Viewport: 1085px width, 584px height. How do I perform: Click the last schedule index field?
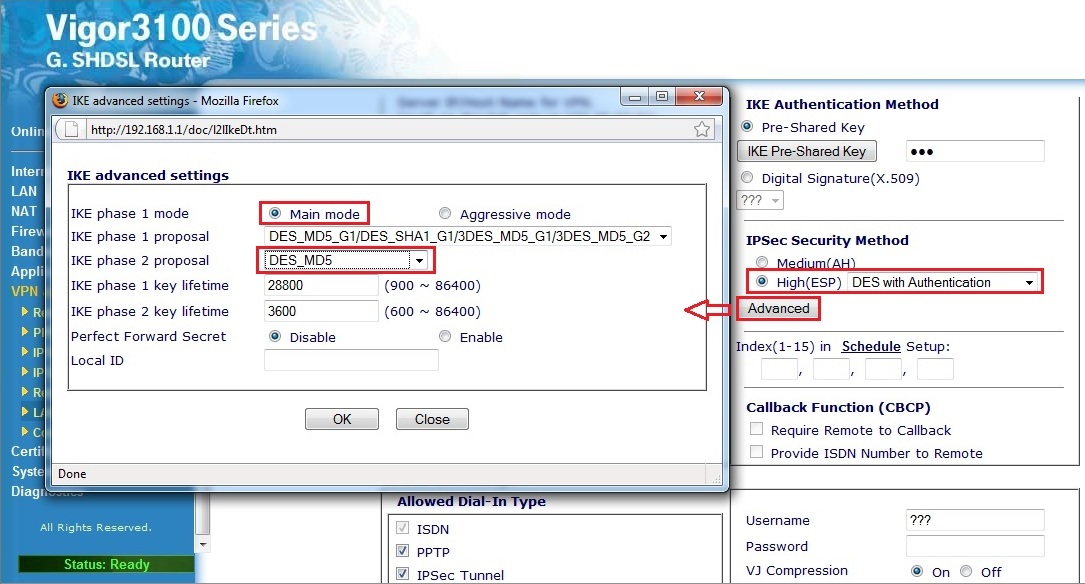click(935, 369)
